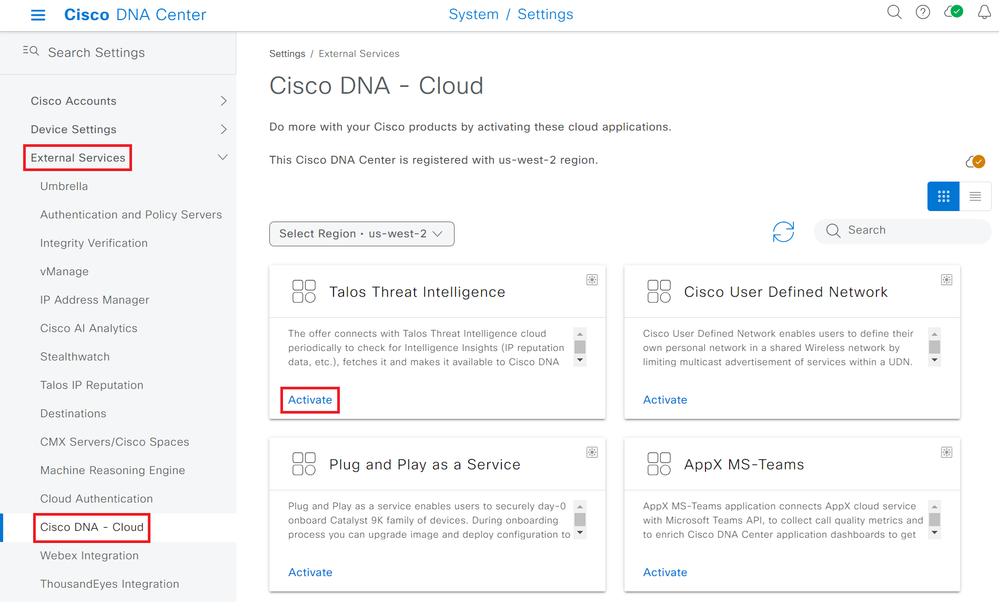Screen dimensions: 999x602
Task: Collapse the External Services section chevron
Action: (x=222, y=157)
